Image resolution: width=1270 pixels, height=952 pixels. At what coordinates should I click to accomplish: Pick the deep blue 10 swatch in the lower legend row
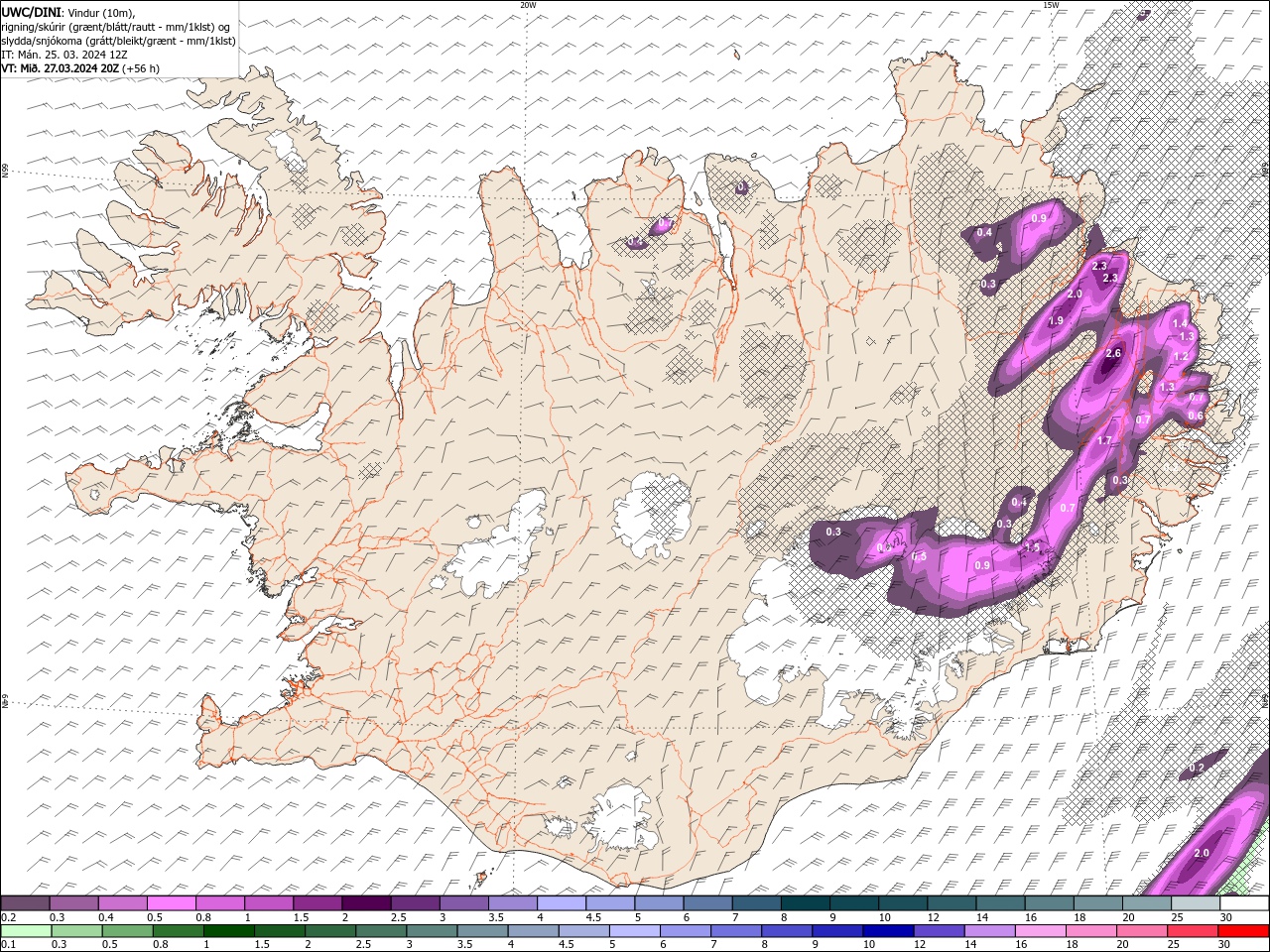coord(888,931)
